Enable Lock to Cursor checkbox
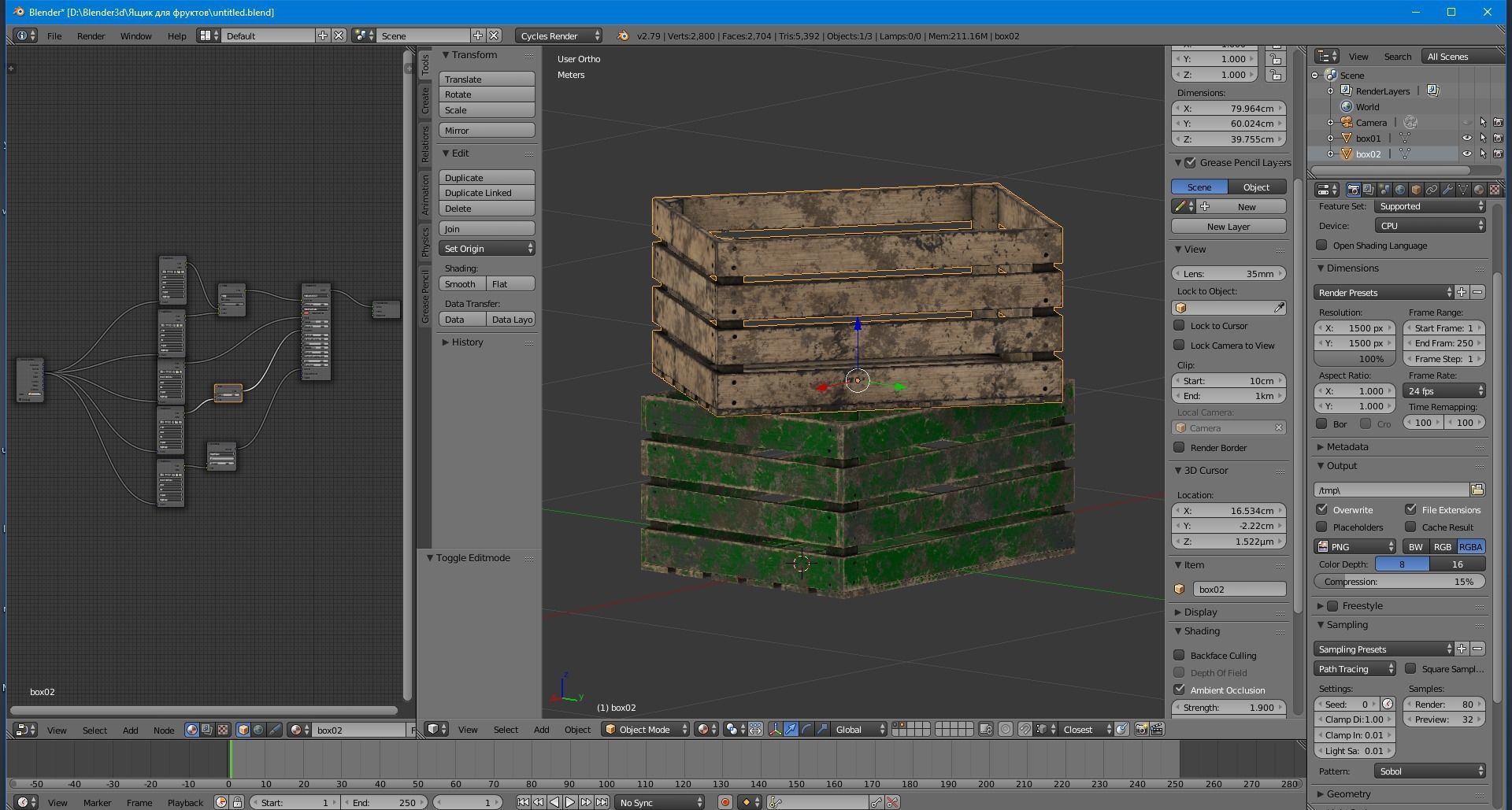Viewport: 1512px width, 810px height. click(x=1179, y=325)
